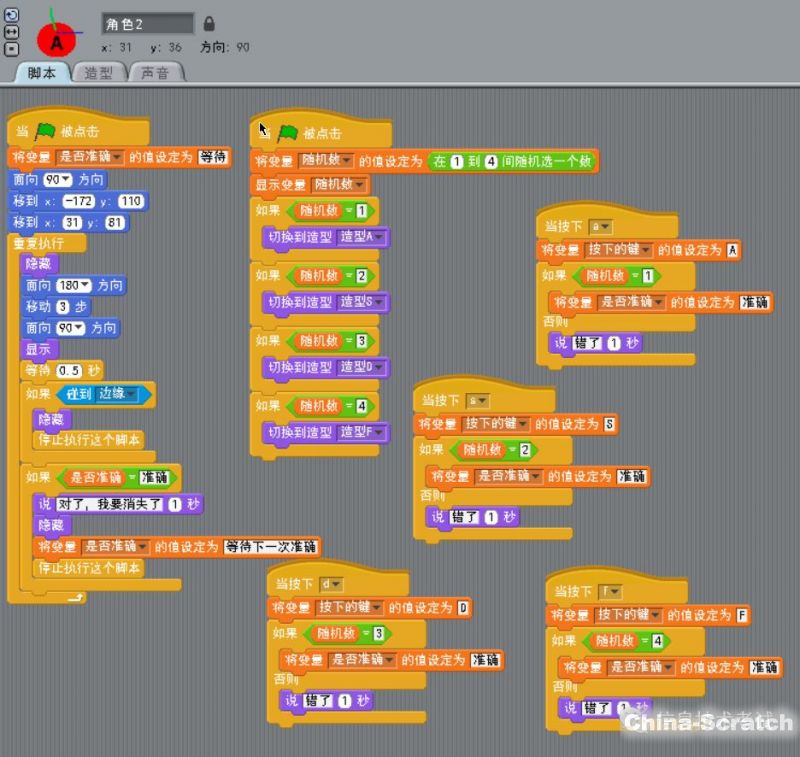Open the 造型A costume dropdown
The width and height of the screenshot is (800, 757).
coord(379,238)
